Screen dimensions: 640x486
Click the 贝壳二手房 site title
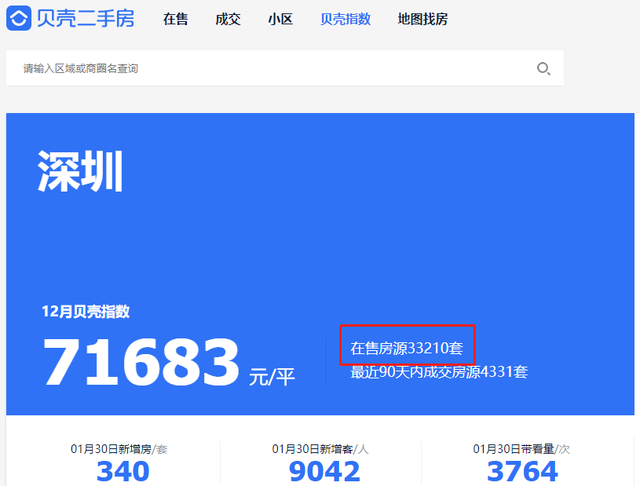(x=86, y=19)
